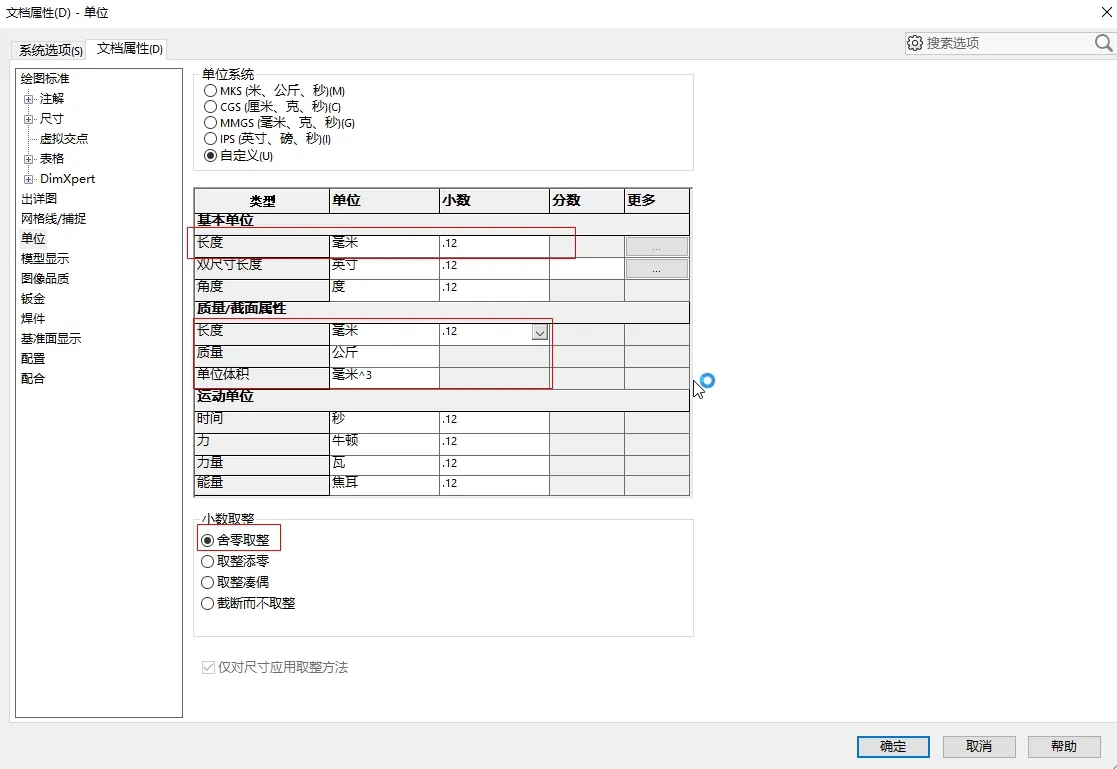Select 钣金 in the tree

33,298
